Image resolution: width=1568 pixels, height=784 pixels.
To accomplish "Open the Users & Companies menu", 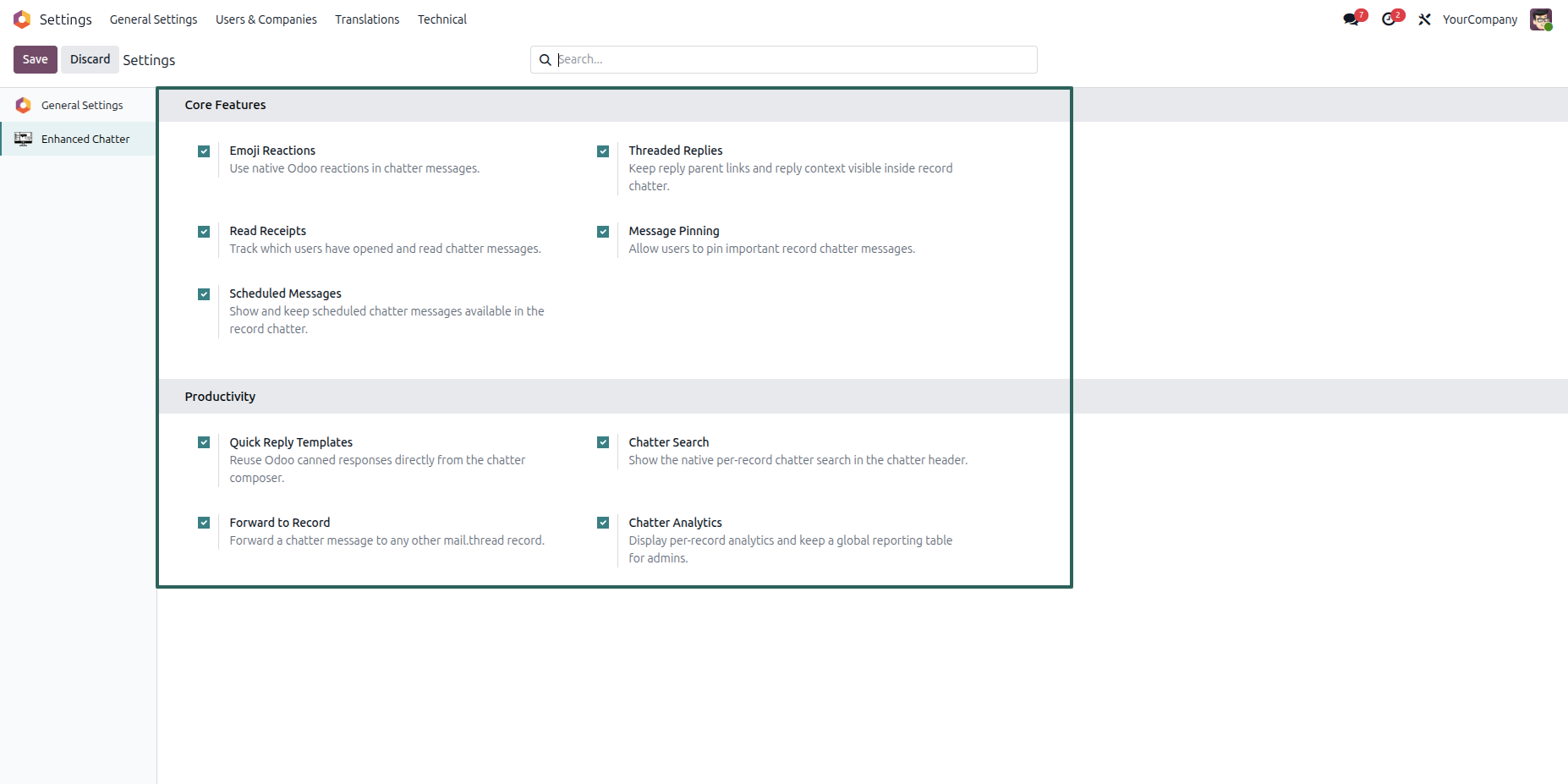I will click(266, 19).
